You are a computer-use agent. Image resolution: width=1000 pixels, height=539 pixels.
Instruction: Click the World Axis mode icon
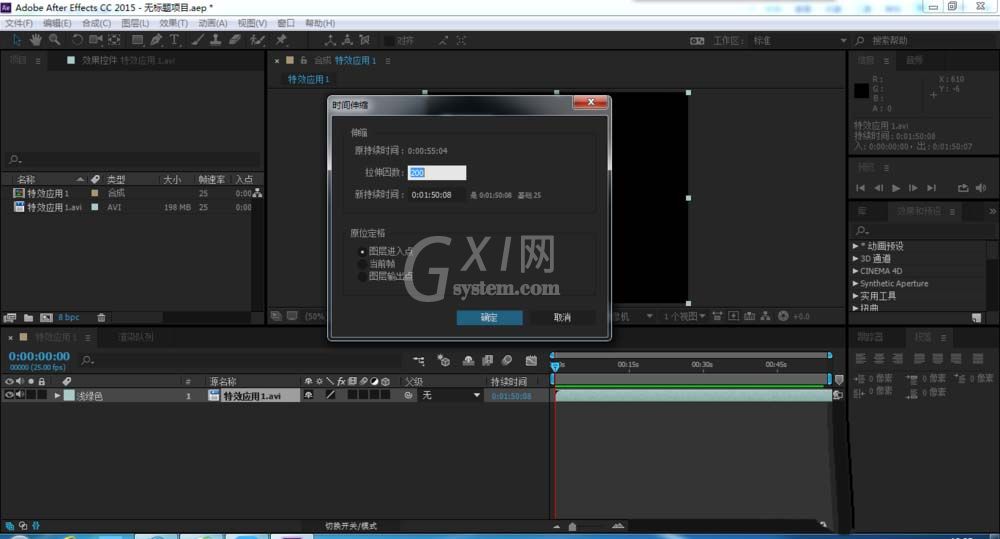(347, 40)
